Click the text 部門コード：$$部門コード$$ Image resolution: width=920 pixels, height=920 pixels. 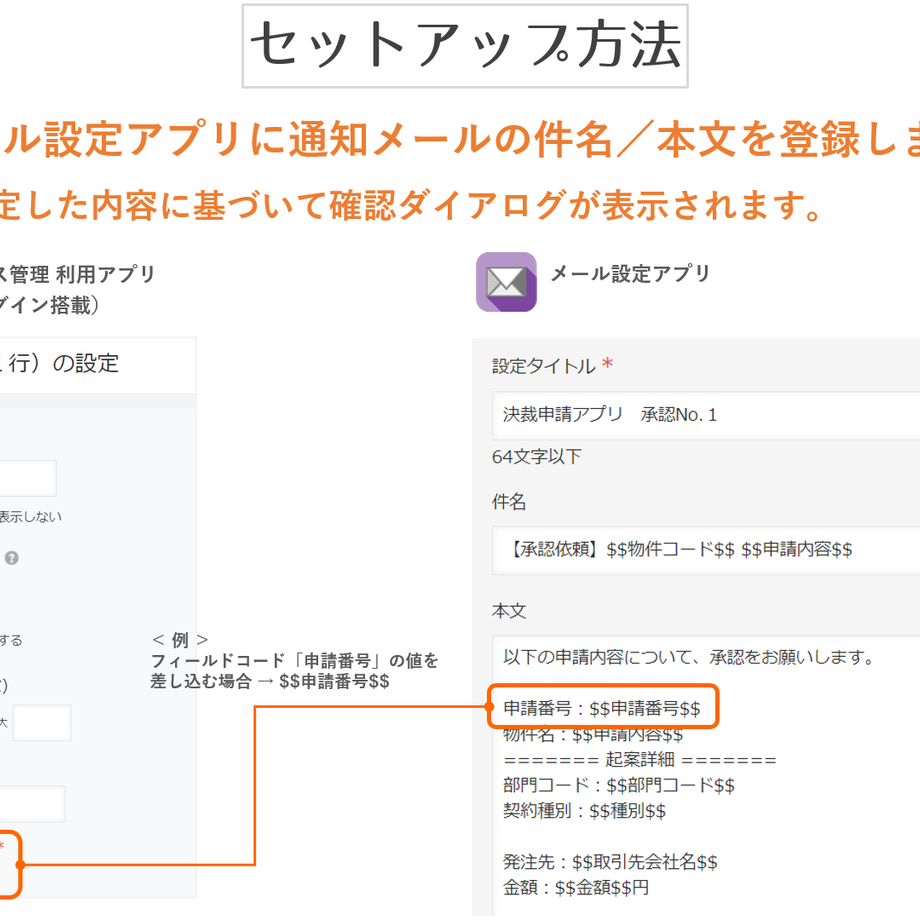click(x=619, y=786)
